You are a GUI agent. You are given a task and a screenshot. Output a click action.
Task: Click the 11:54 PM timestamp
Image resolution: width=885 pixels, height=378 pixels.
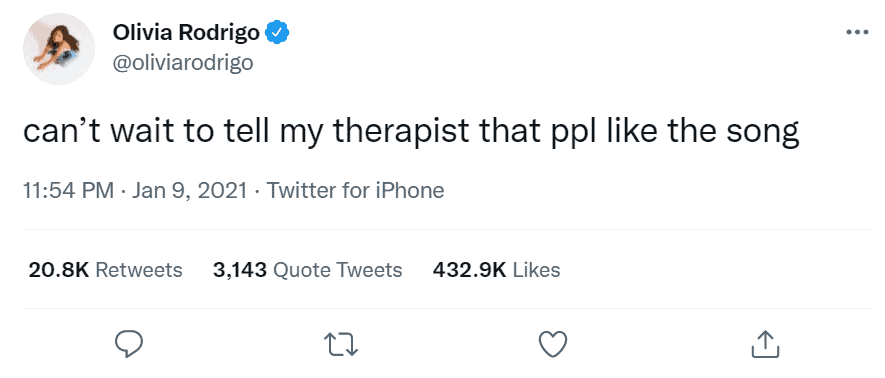[x=68, y=191]
